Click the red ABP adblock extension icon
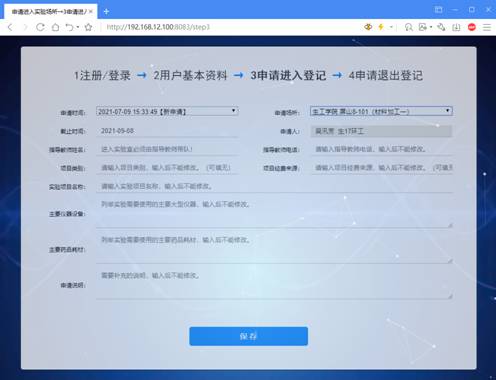The width and height of the screenshot is (496, 380). 472,27
